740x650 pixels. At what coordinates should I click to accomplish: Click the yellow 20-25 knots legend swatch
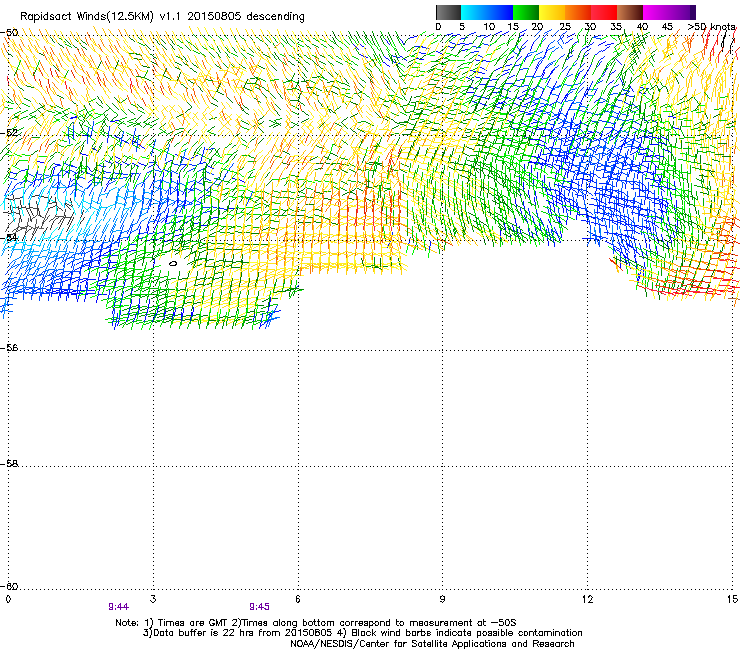(x=552, y=12)
